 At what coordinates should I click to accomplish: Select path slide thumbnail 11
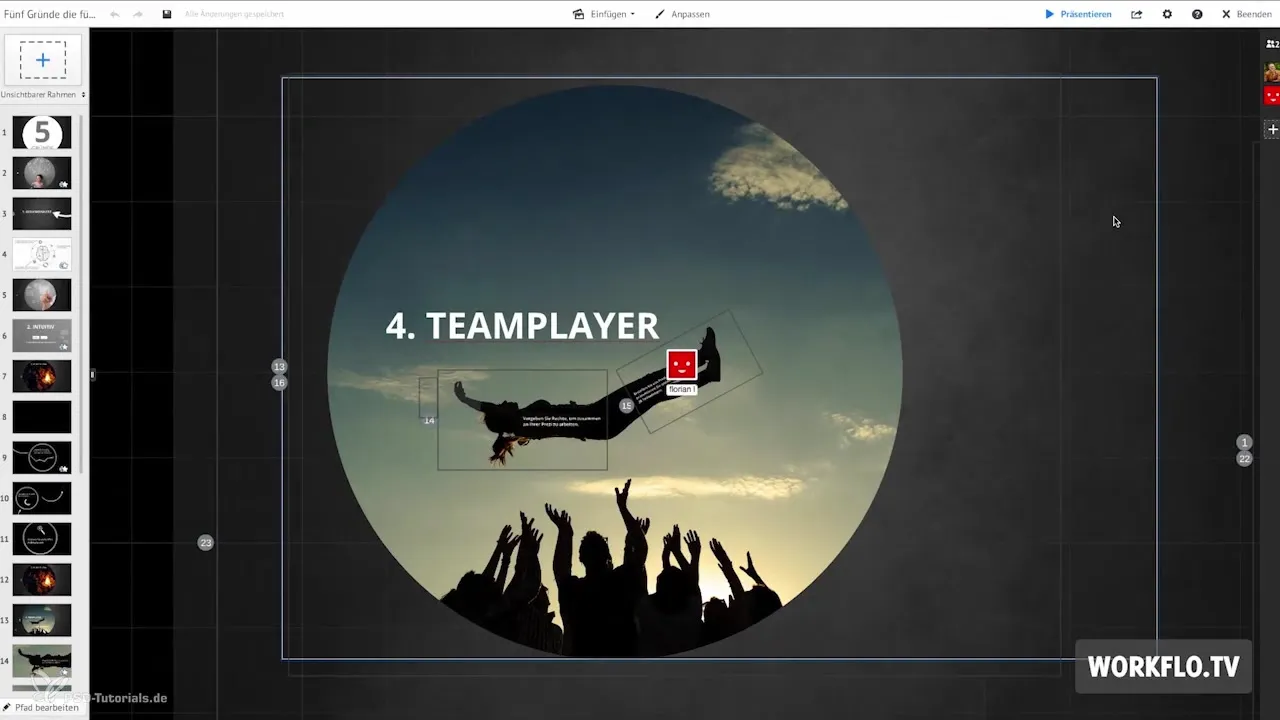point(42,539)
